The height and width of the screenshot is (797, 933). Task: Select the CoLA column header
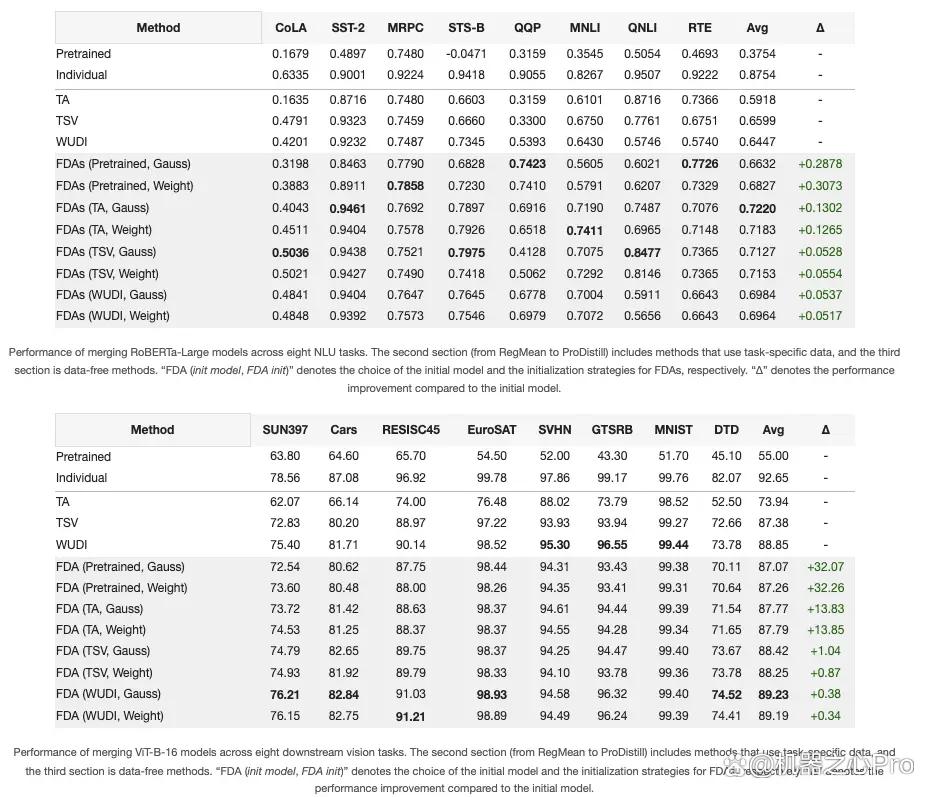pos(291,28)
